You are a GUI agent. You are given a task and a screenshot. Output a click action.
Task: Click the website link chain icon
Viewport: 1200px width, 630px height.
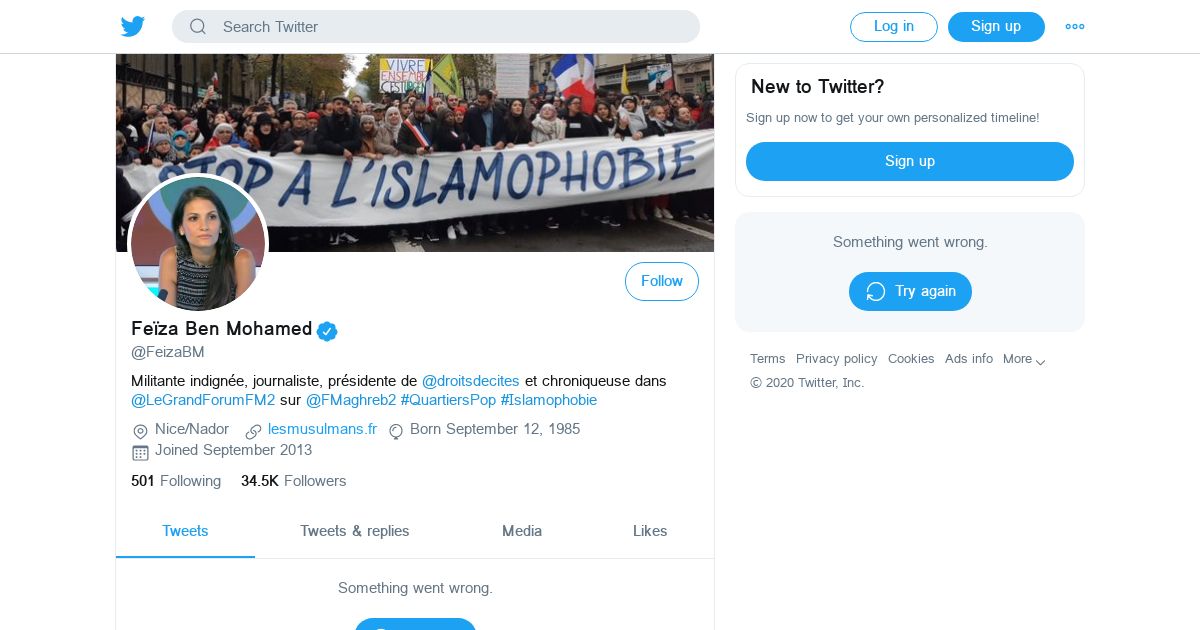pyautogui.click(x=254, y=431)
